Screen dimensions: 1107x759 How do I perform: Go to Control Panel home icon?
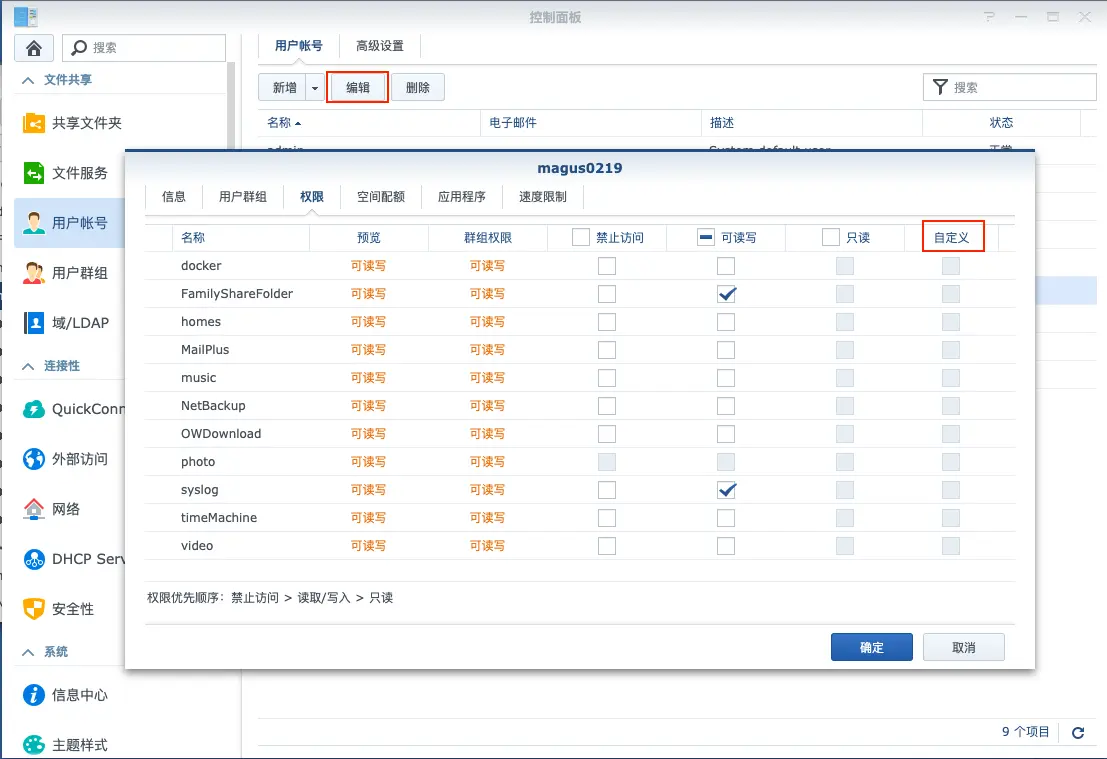(33, 48)
